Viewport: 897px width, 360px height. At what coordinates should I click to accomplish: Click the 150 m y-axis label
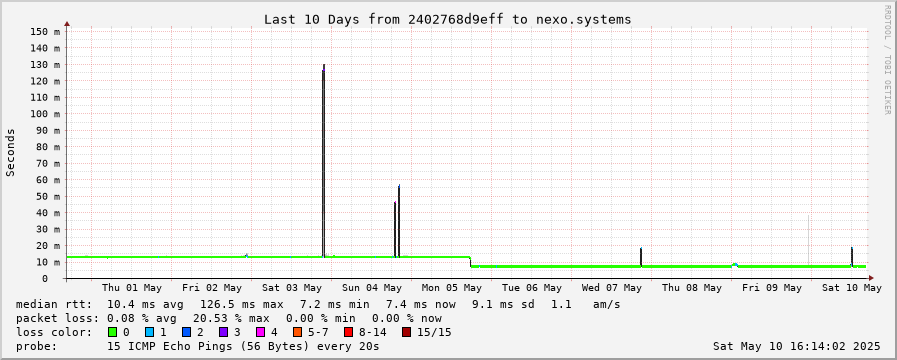click(44, 31)
